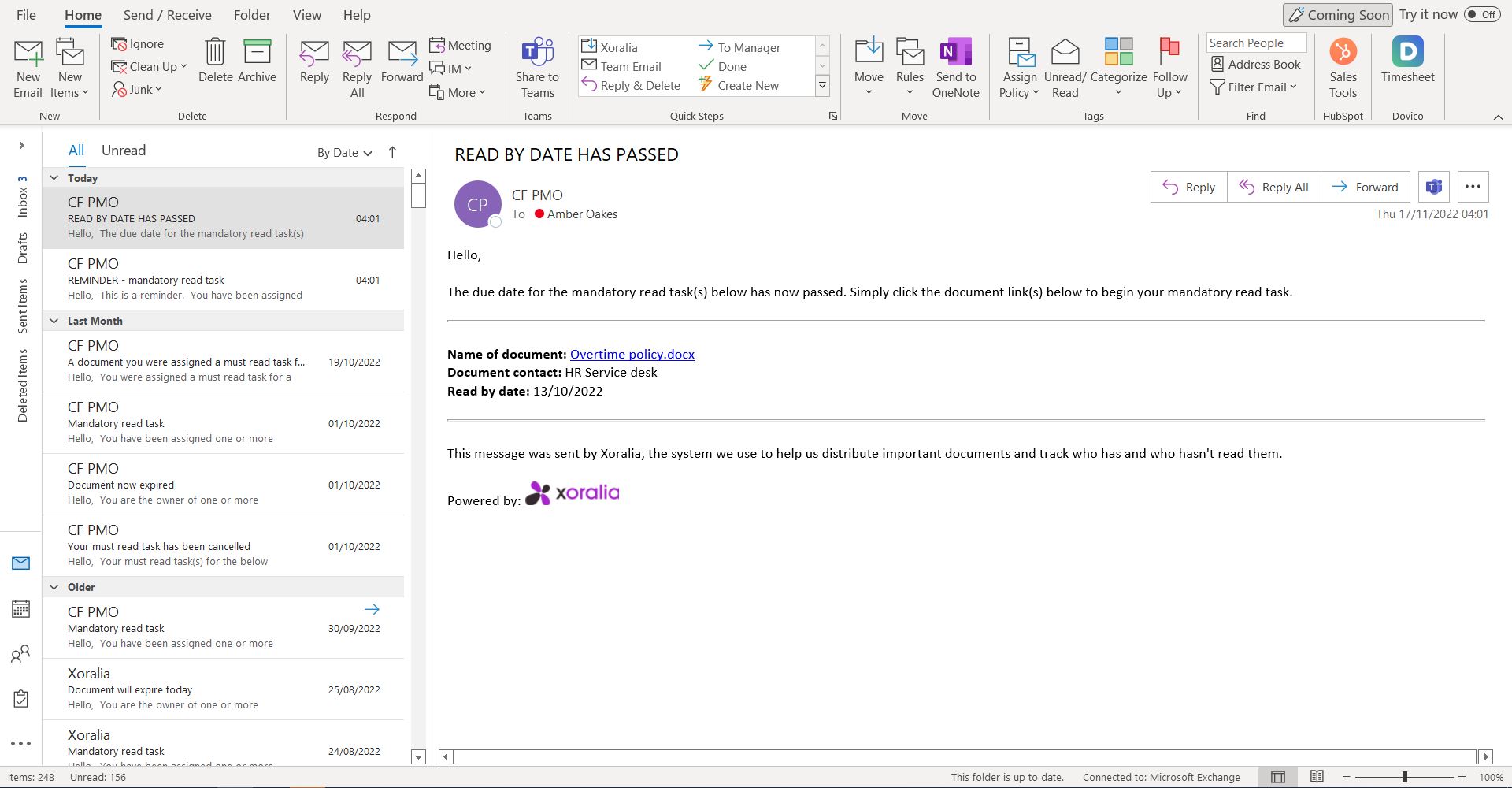Reply with a Meeting
1512x788 pixels.
coord(460,46)
